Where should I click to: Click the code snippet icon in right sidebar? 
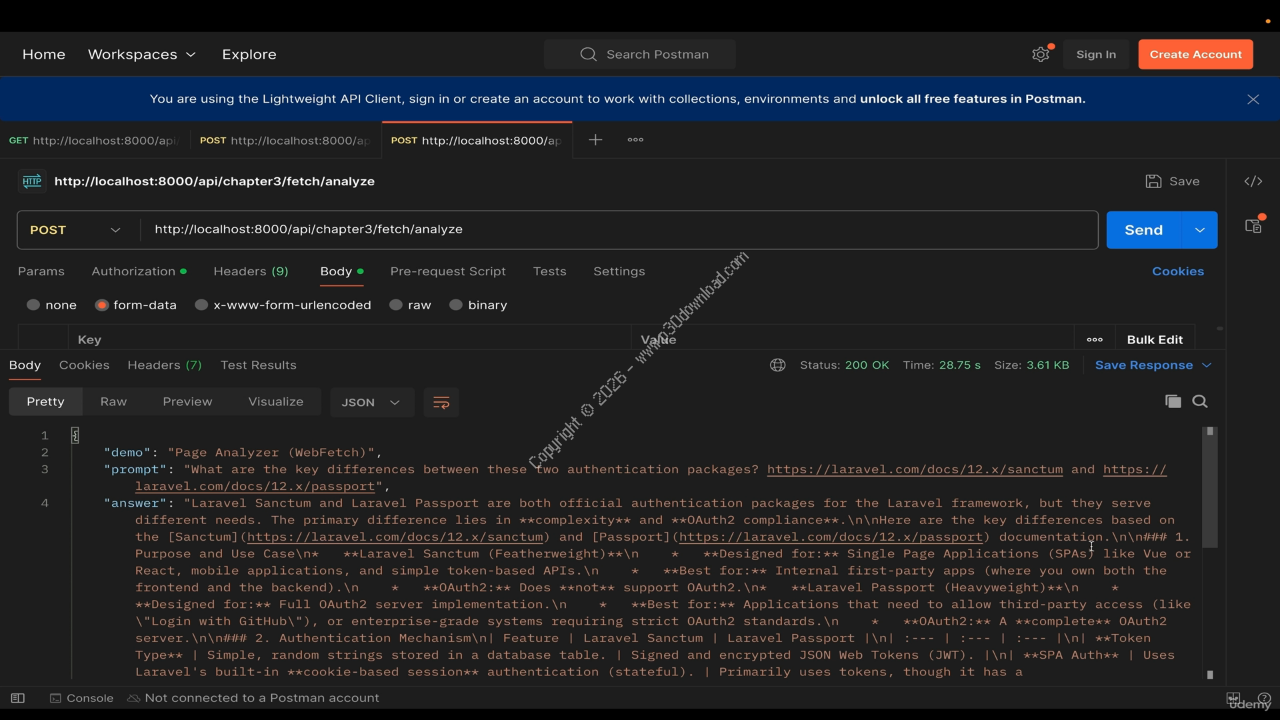1253,181
